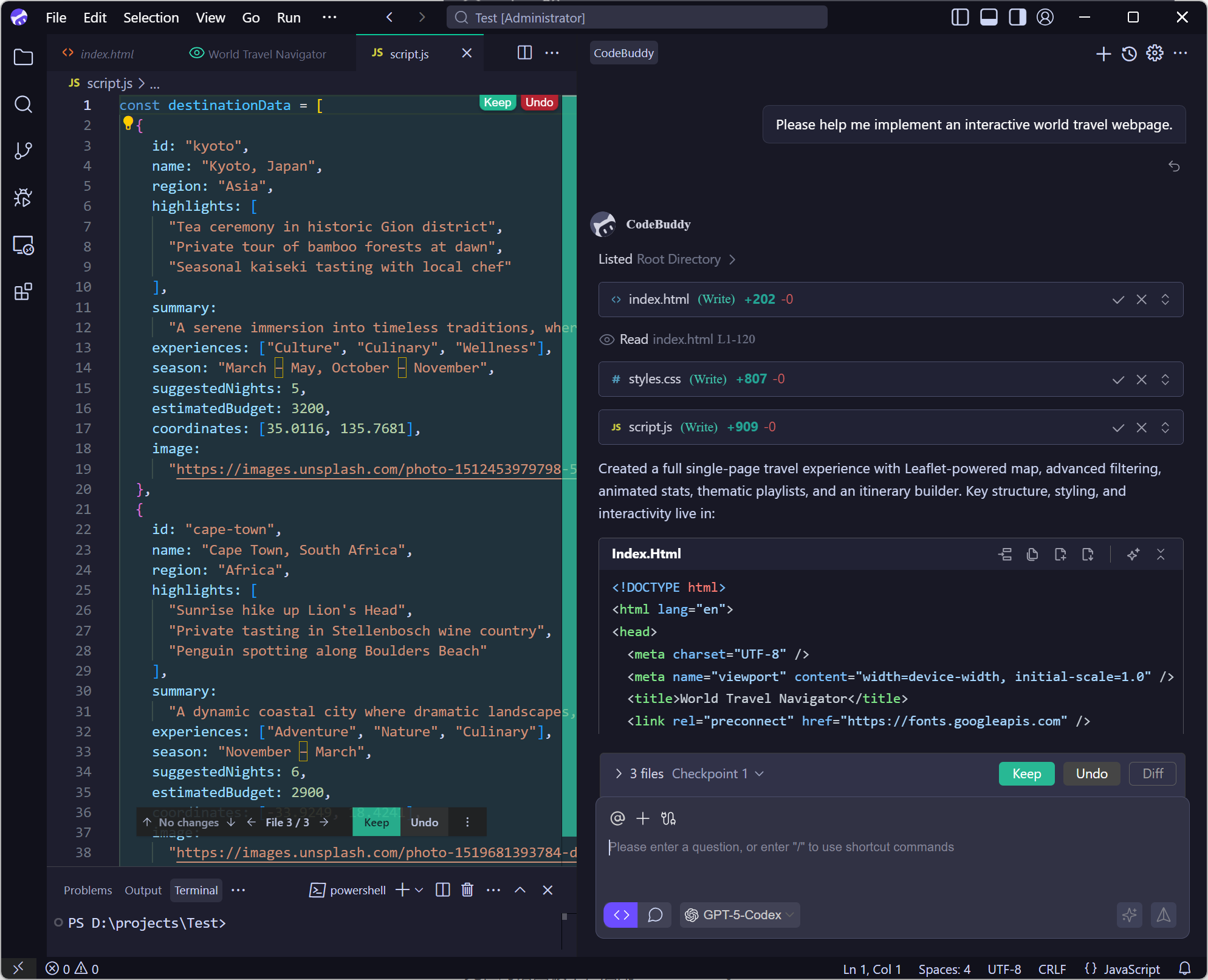This screenshot has height=980, width=1208.
Task: Toggle the primary sidebar layout button
Action: (959, 18)
